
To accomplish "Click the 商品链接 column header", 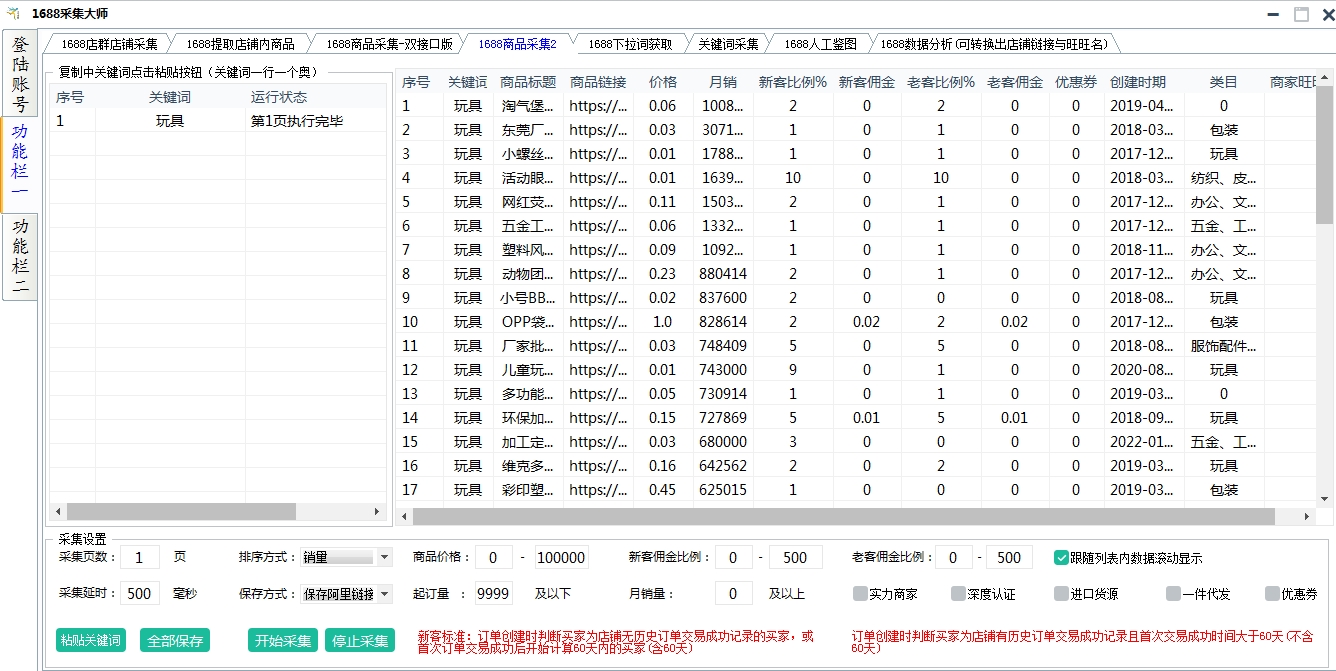I will click(x=598, y=82).
